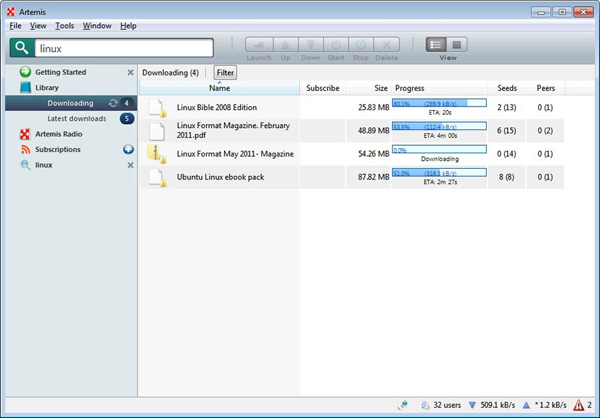This screenshot has width=600, height=418.
Task: Select Latest downloads in sidebar
Action: [x=77, y=119]
